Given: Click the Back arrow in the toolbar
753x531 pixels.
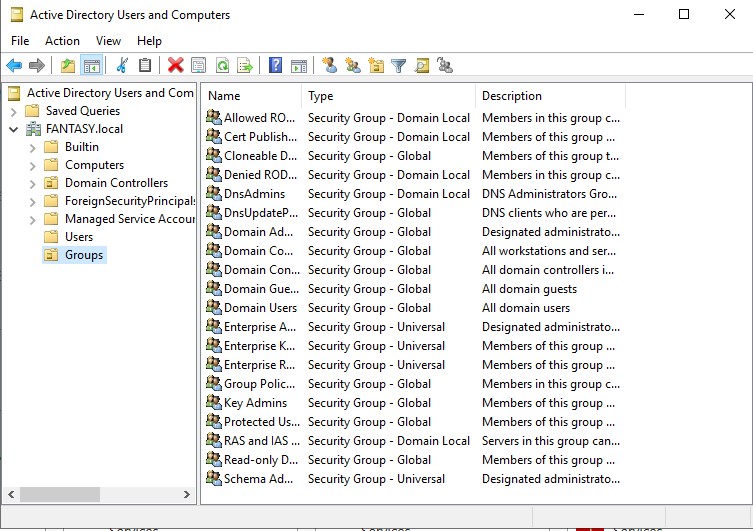Looking at the screenshot, I should tap(14, 65).
